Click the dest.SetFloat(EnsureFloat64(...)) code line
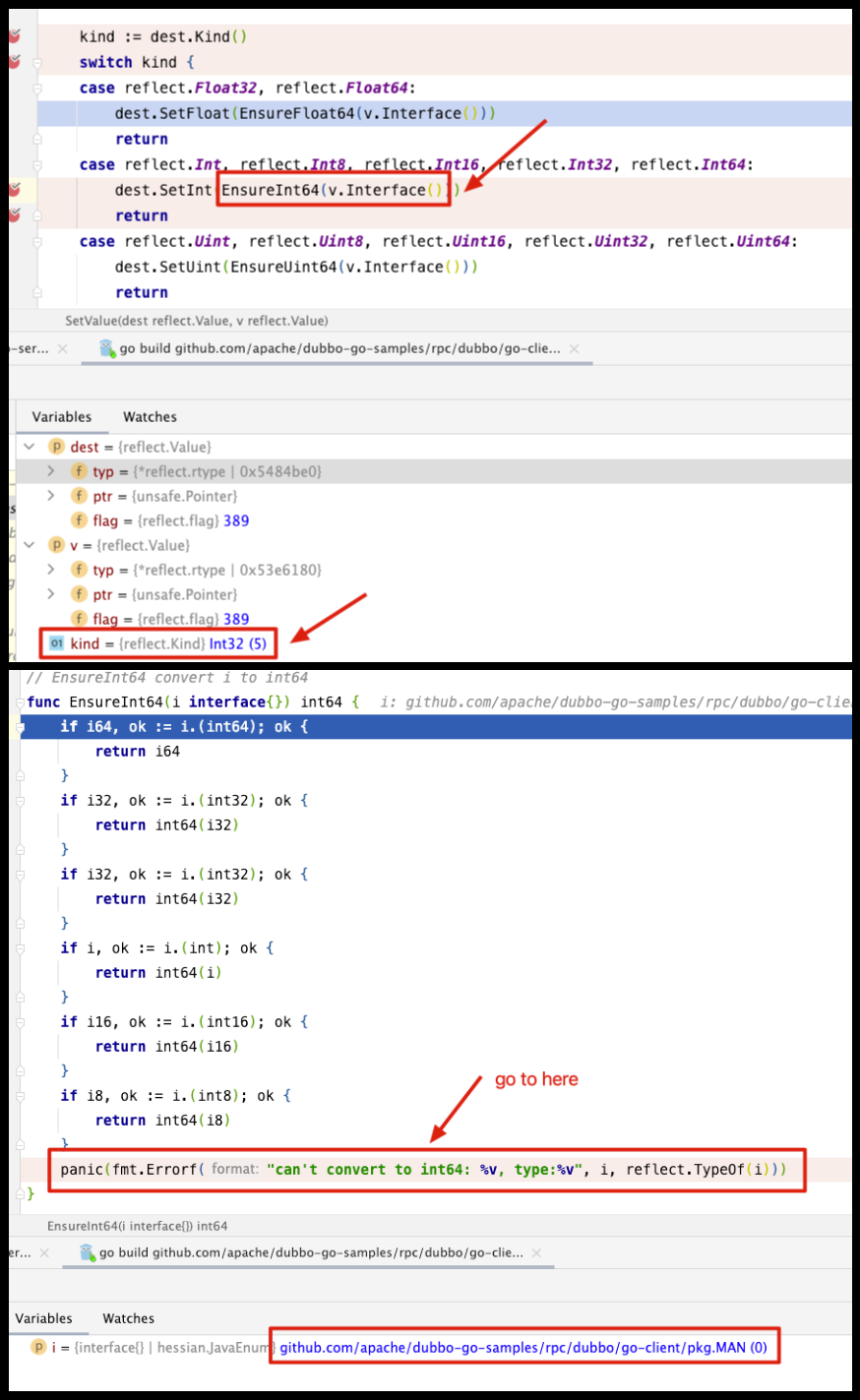The height and width of the screenshot is (1400, 860). tap(305, 113)
